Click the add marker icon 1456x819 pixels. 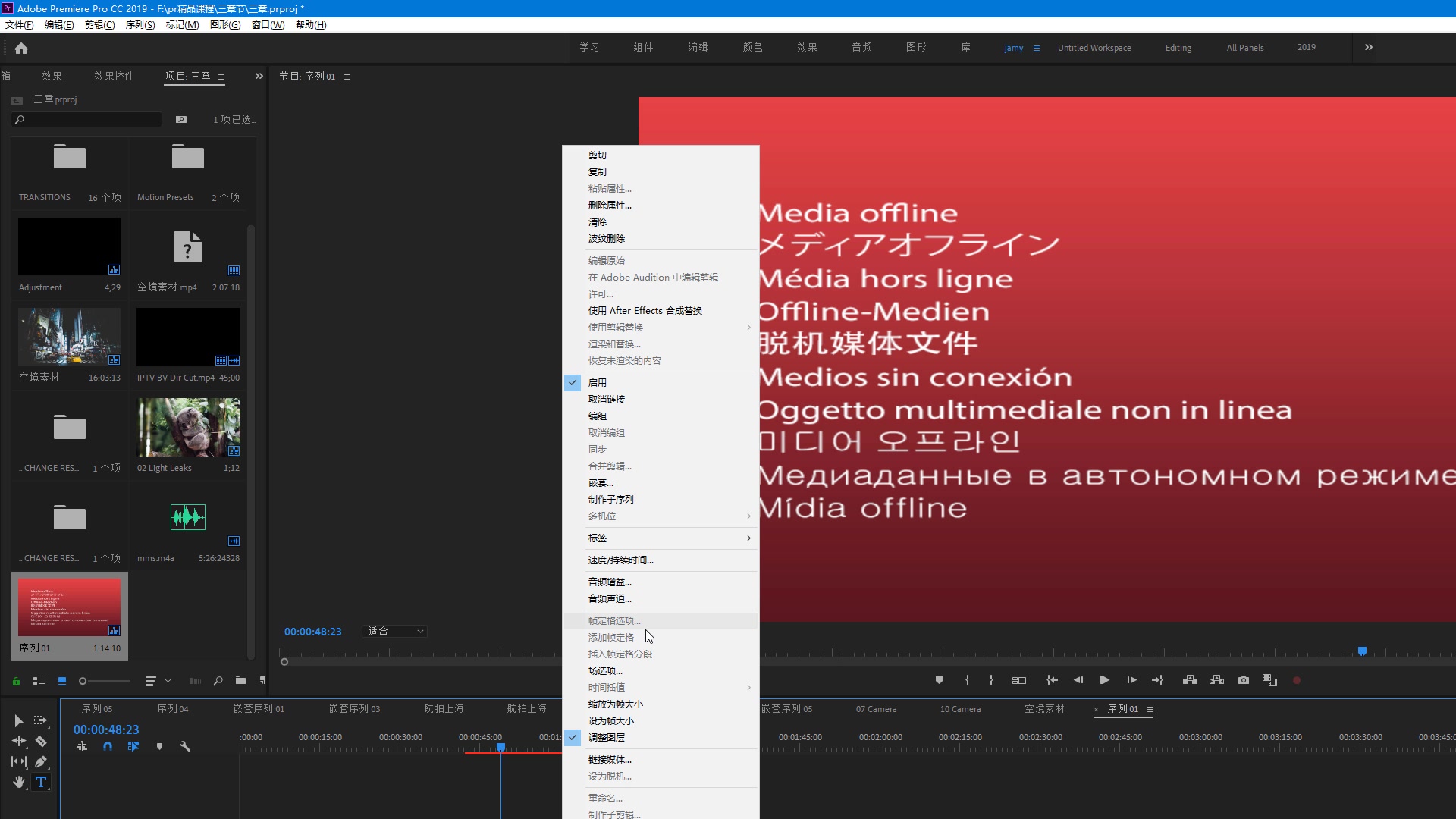pyautogui.click(x=938, y=680)
